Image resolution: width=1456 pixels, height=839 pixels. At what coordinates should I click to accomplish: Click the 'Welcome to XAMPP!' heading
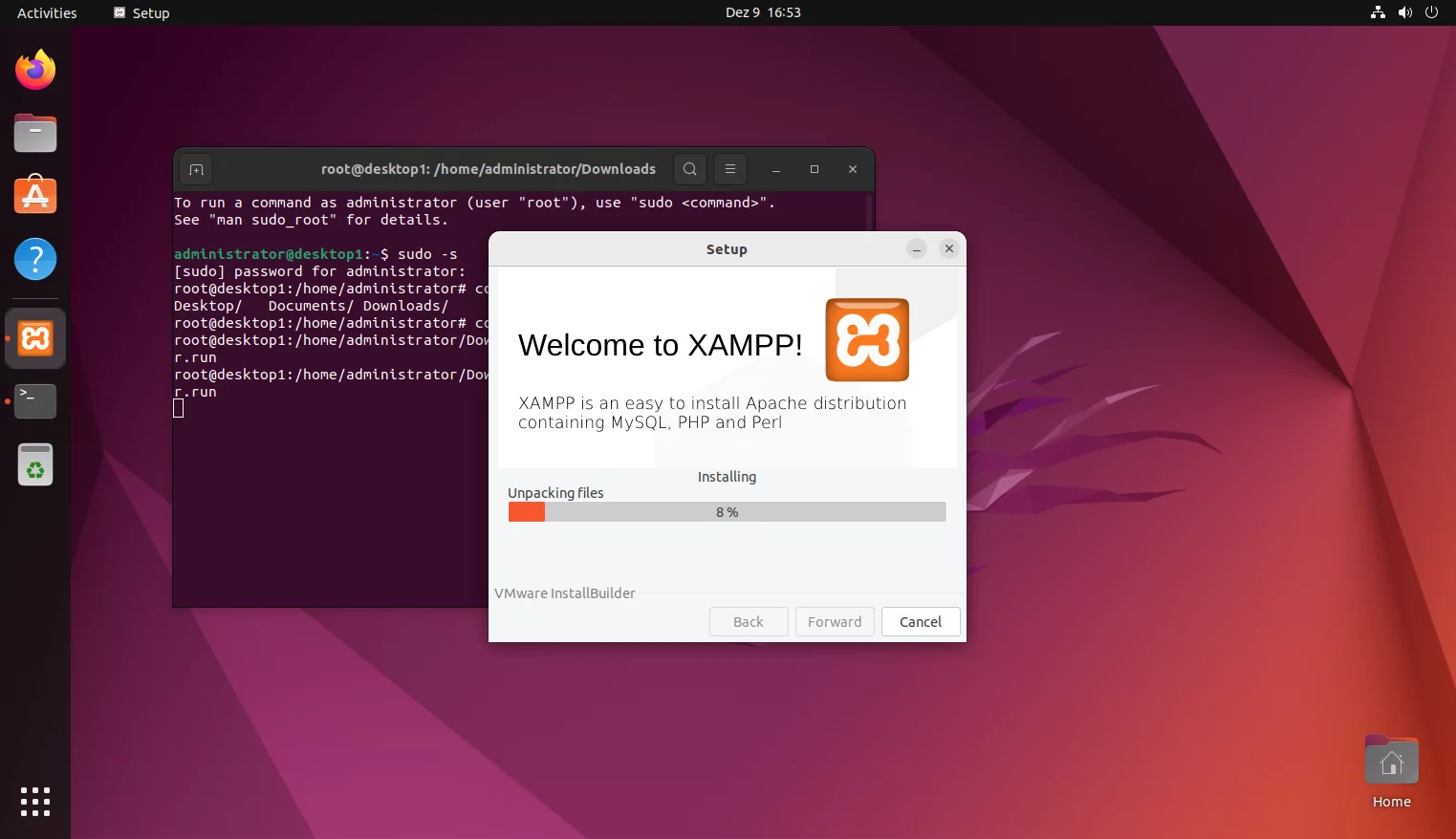[x=661, y=345]
